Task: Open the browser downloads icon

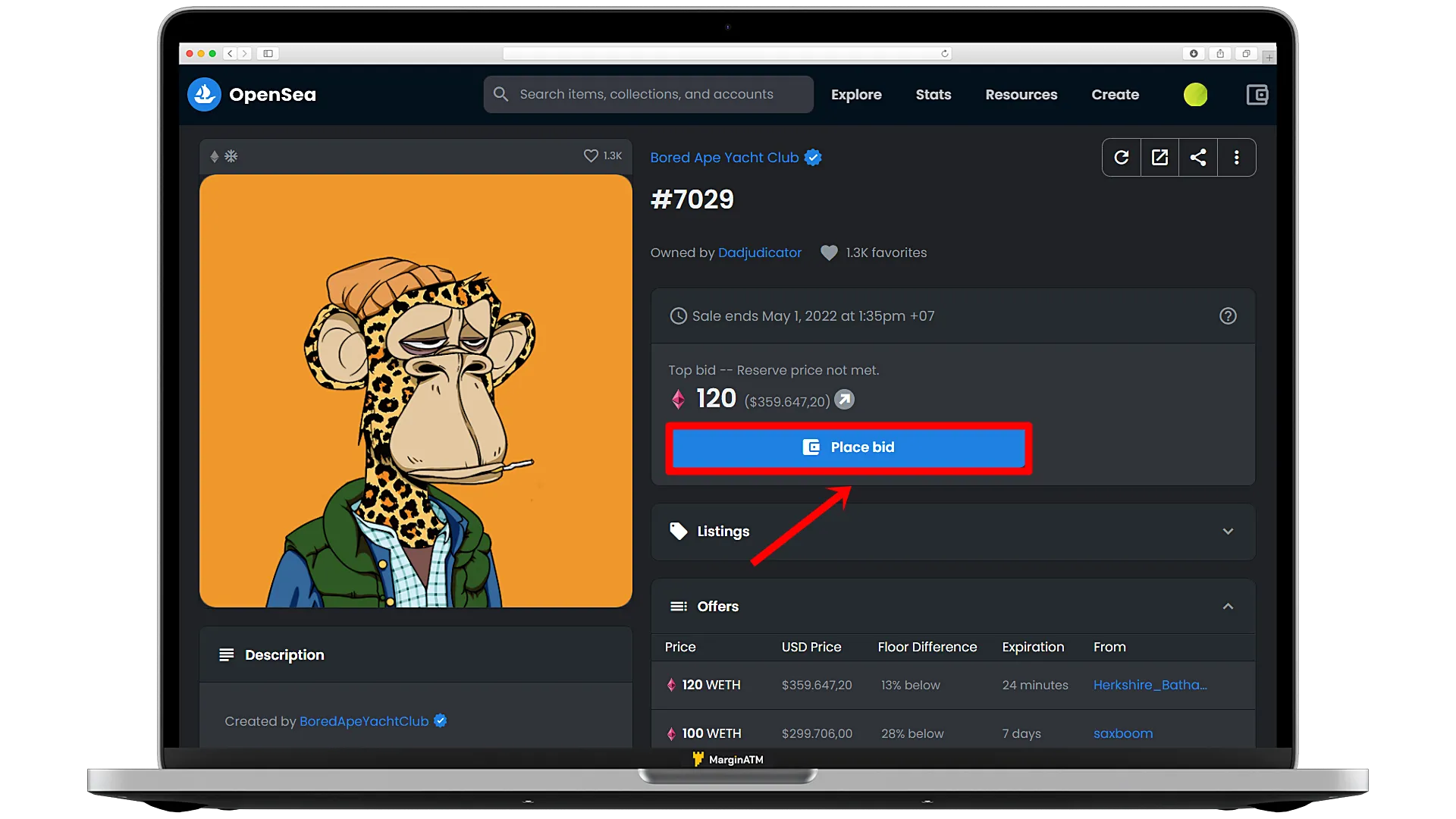Action: [x=1194, y=54]
